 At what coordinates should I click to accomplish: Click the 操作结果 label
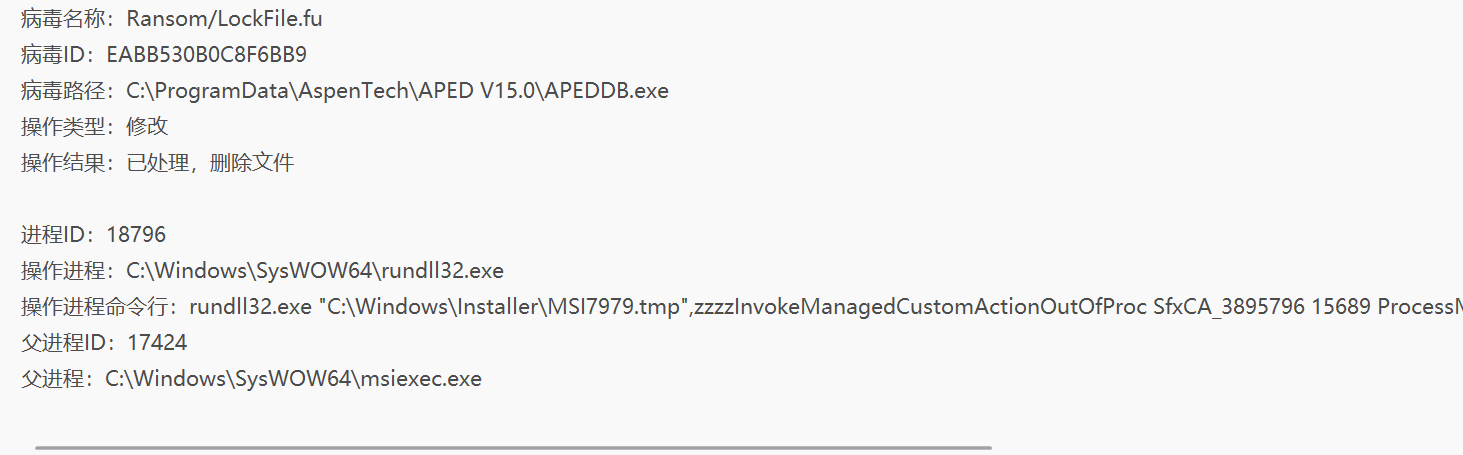62,162
